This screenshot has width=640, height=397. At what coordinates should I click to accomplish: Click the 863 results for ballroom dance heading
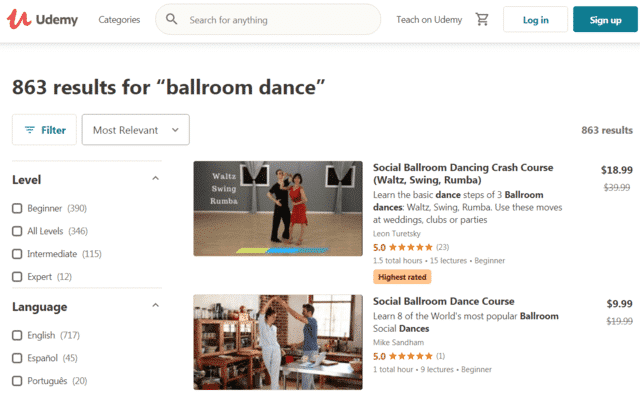(x=169, y=87)
